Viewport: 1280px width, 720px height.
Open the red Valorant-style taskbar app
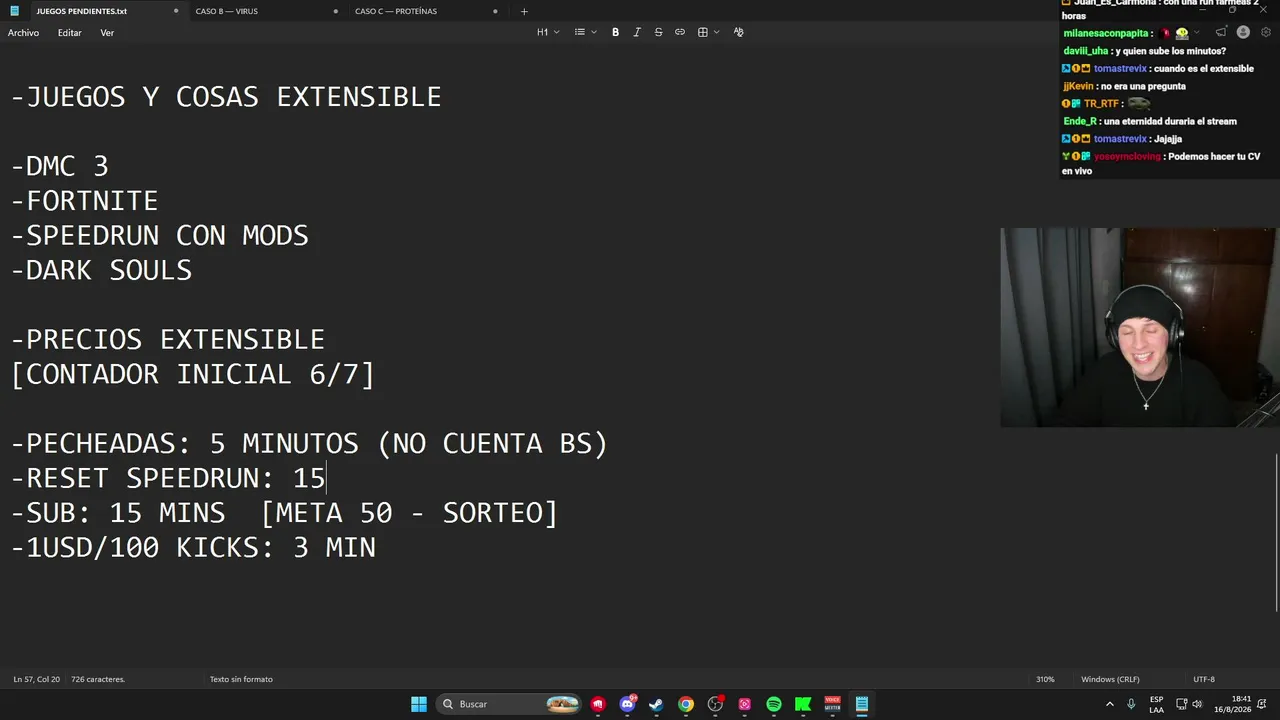pos(598,704)
